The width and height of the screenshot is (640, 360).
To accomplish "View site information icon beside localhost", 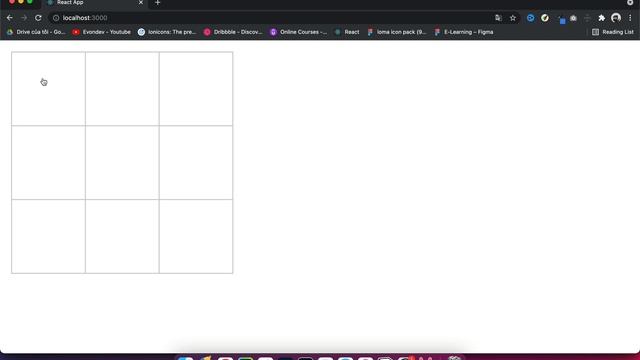I will pos(56,18).
